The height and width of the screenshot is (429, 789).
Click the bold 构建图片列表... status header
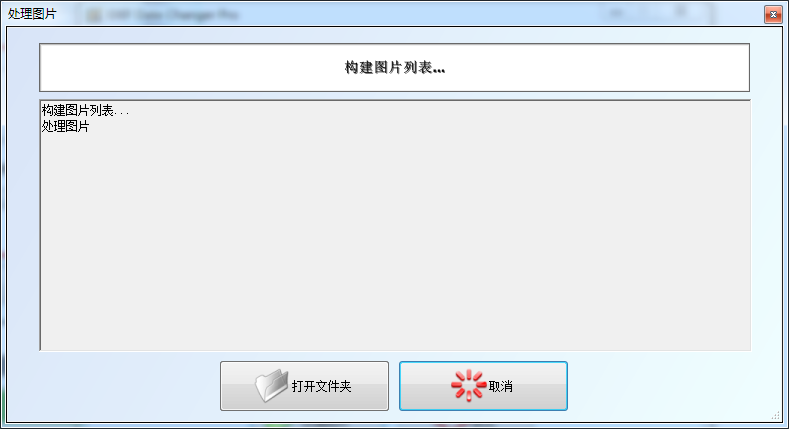coord(395,67)
